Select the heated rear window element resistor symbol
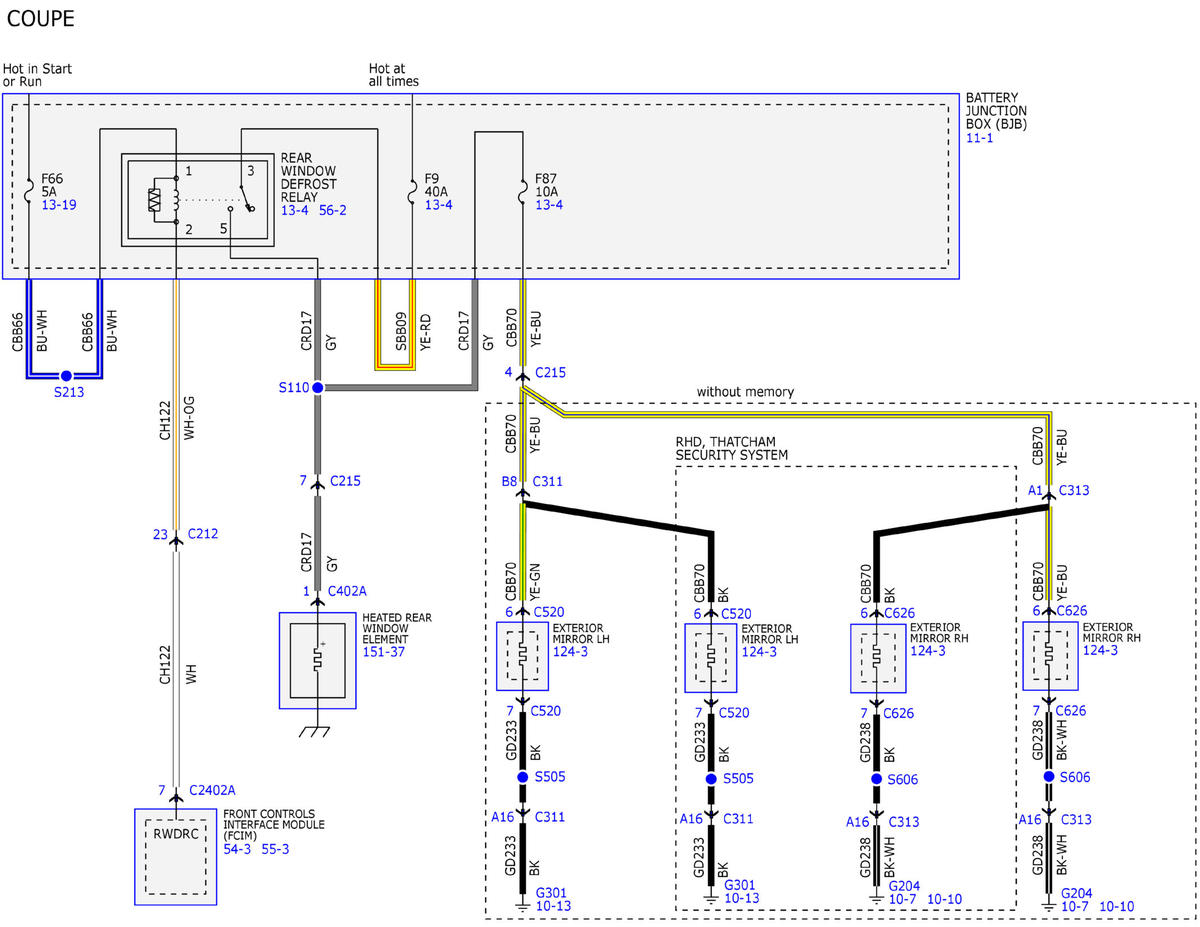This screenshot has height=927, width=1200. (x=317, y=660)
